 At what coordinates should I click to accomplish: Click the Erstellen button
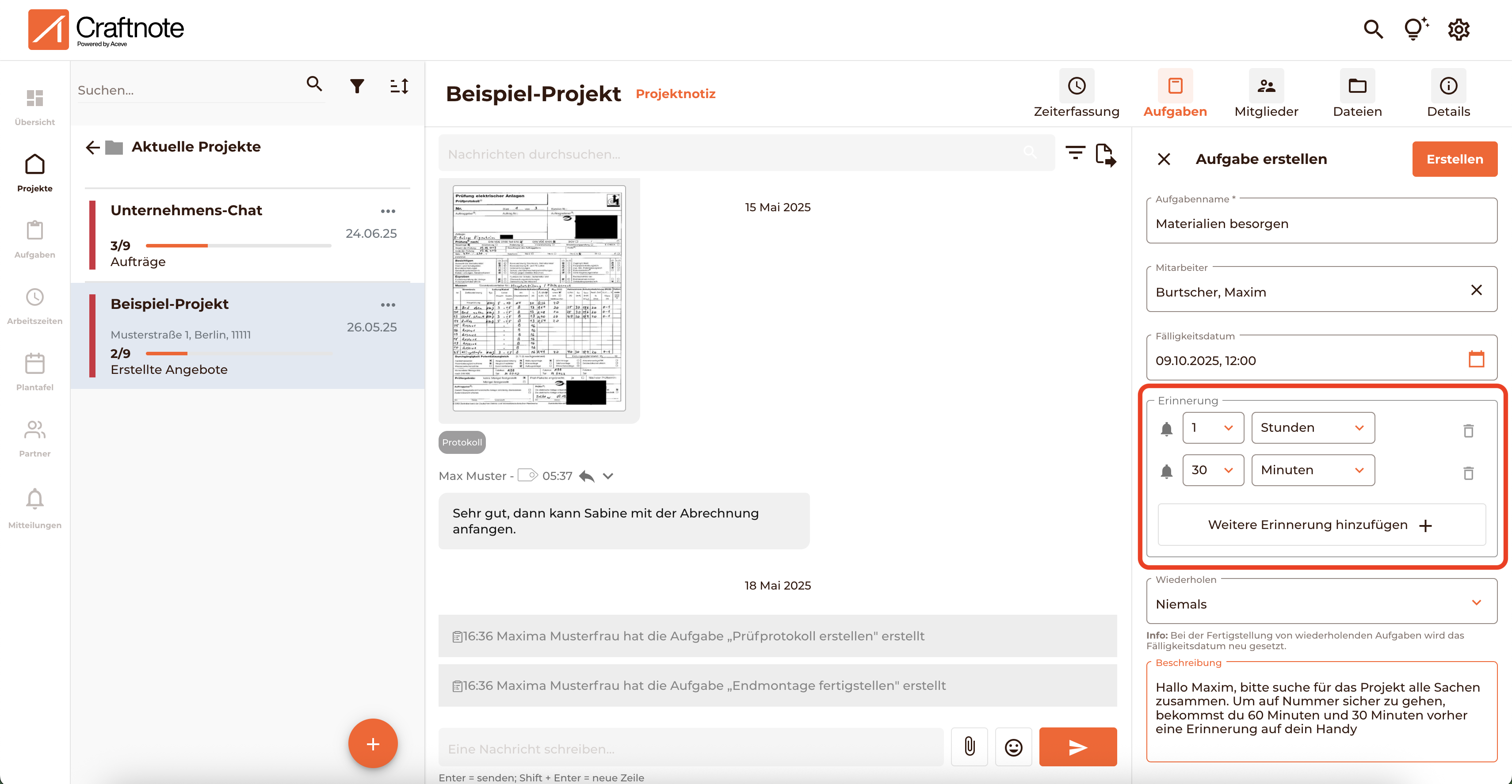click(x=1454, y=159)
